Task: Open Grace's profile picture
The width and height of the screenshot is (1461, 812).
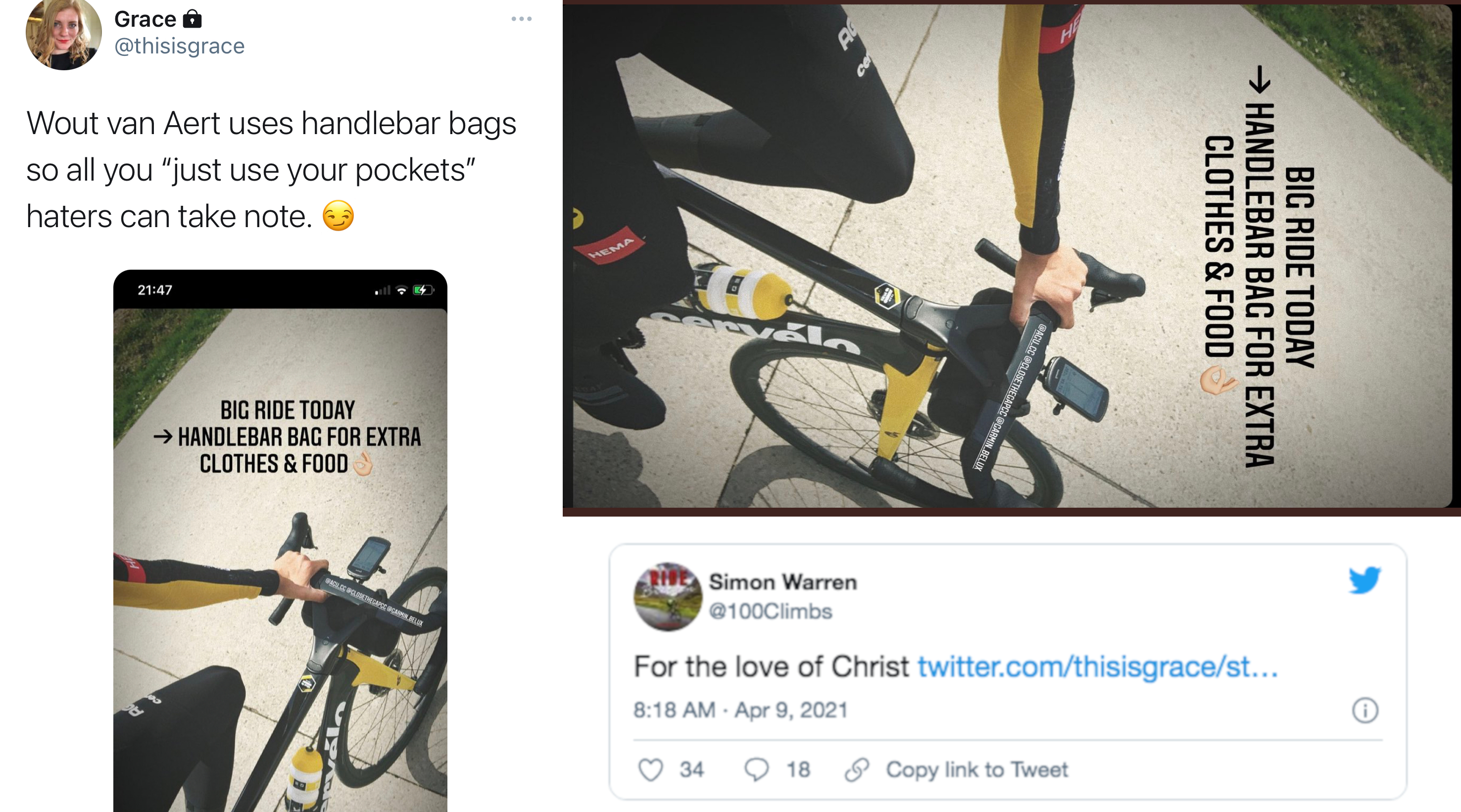Action: tap(63, 34)
